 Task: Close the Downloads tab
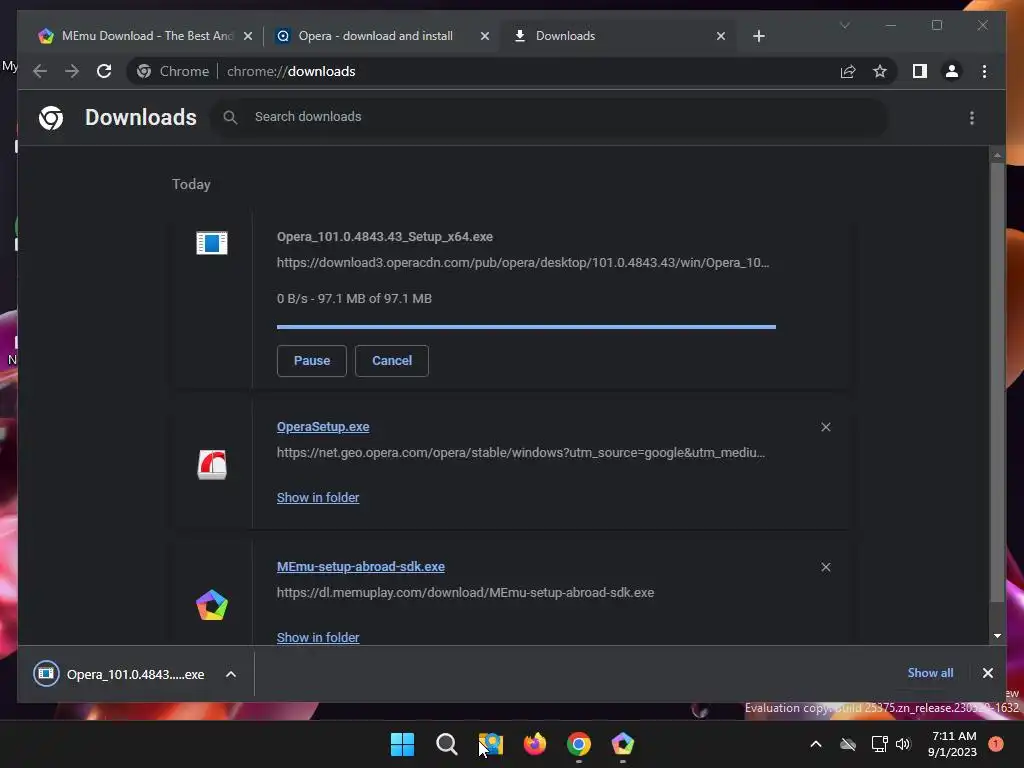click(720, 36)
